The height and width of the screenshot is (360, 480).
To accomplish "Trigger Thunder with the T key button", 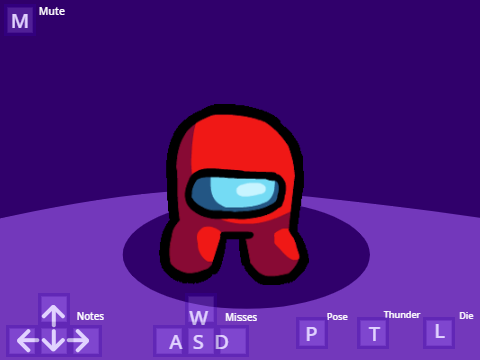I will tap(373, 333).
